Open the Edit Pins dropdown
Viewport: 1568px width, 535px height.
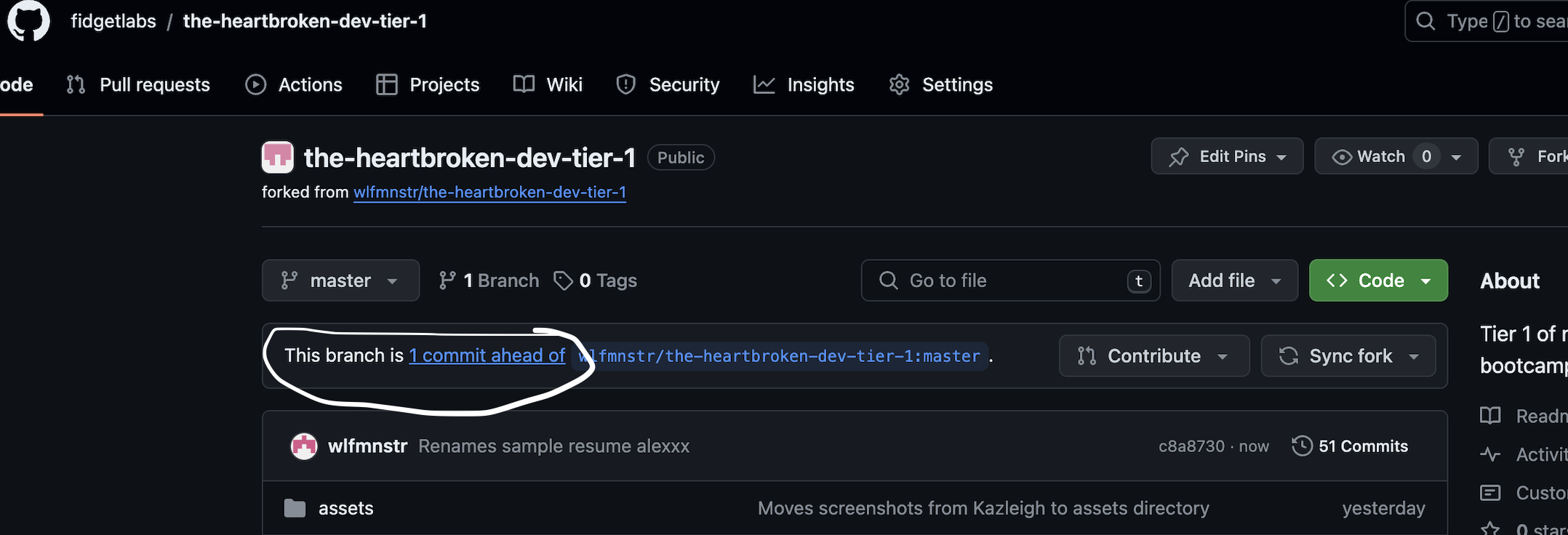[1227, 156]
